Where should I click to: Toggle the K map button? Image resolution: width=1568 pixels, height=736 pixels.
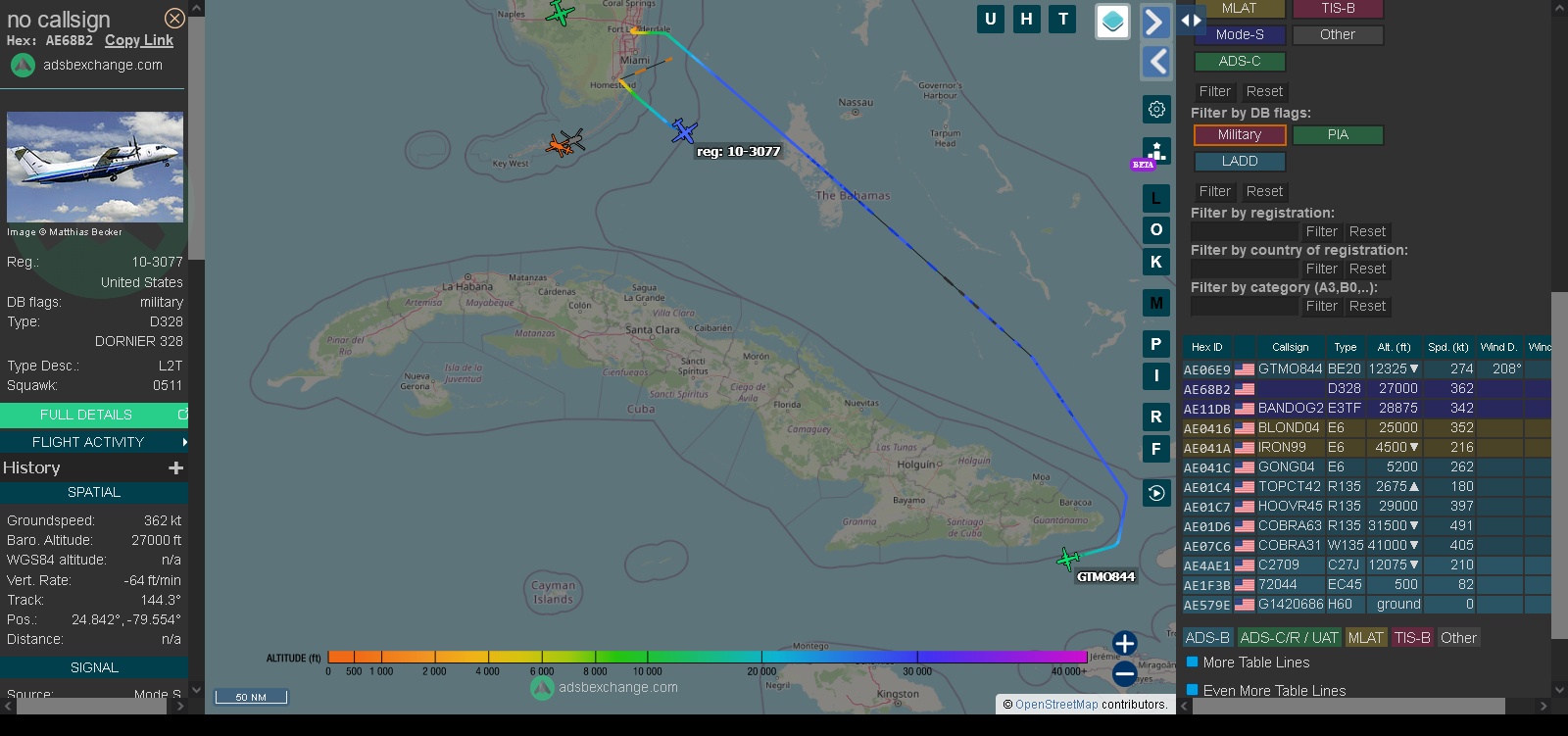pos(1156,262)
